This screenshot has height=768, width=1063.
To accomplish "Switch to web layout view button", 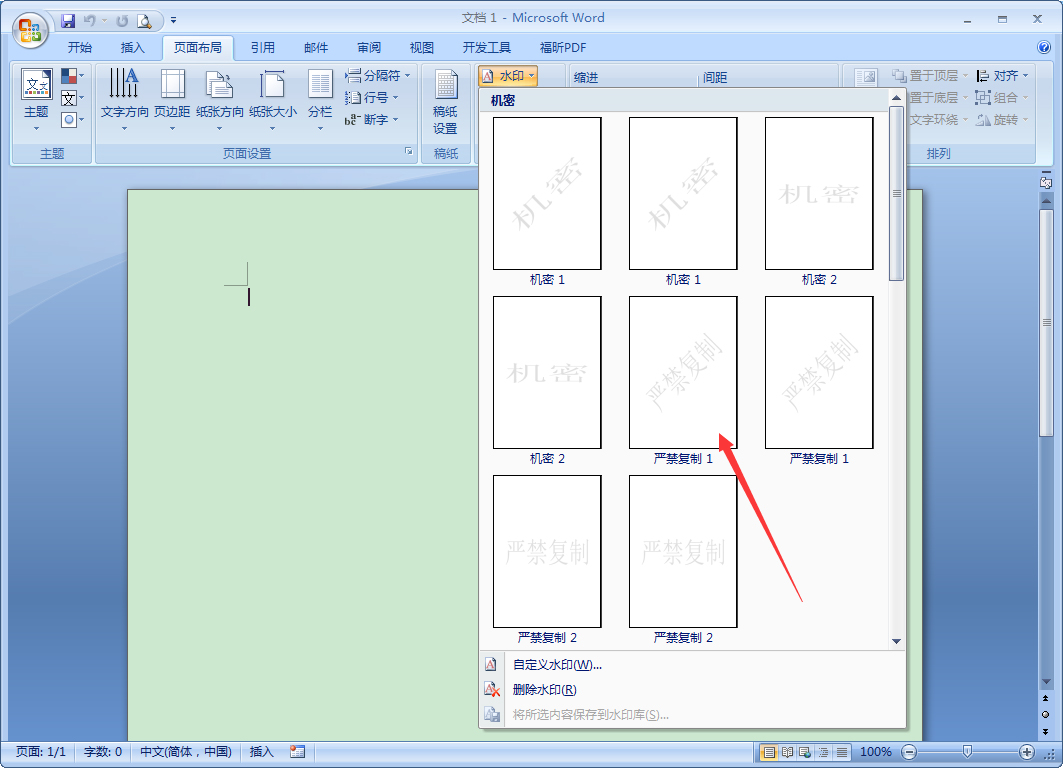I will point(806,752).
